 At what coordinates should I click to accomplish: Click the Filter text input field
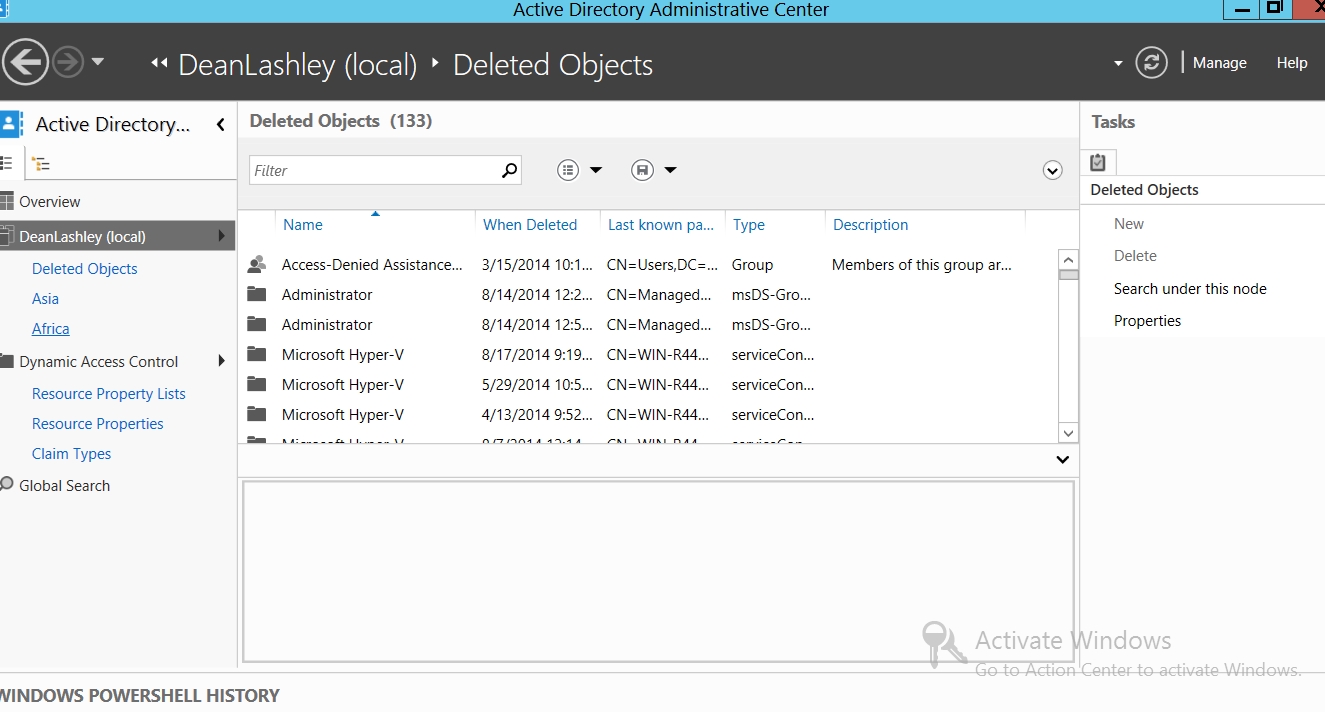373,170
